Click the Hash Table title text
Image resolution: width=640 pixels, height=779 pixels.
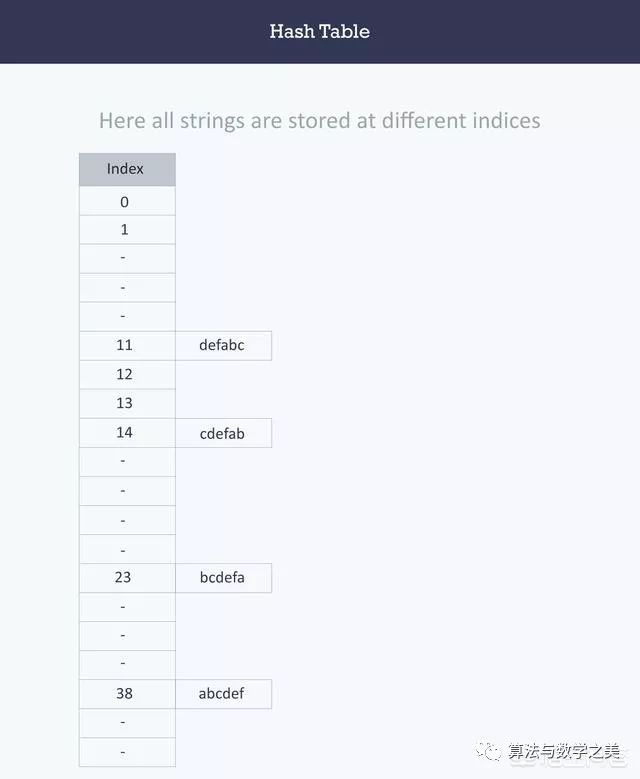319,31
